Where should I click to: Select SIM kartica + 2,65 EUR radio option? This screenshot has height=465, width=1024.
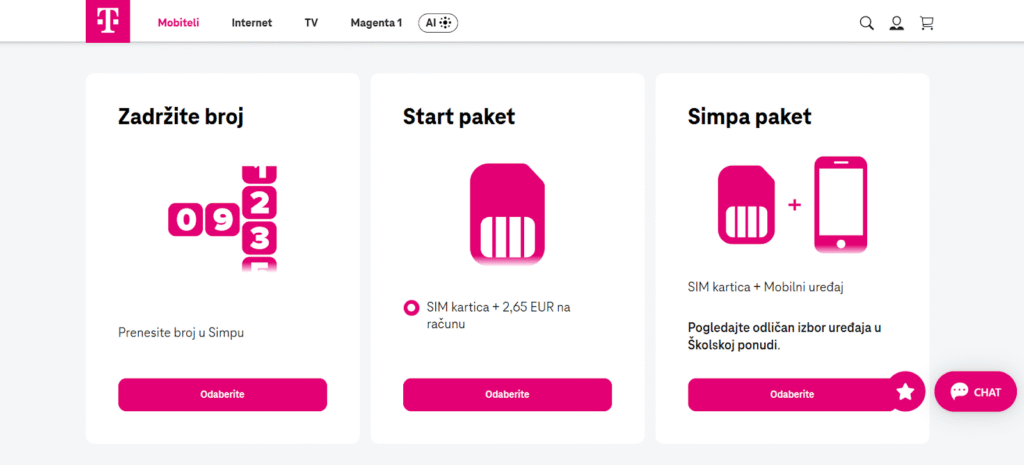click(411, 307)
